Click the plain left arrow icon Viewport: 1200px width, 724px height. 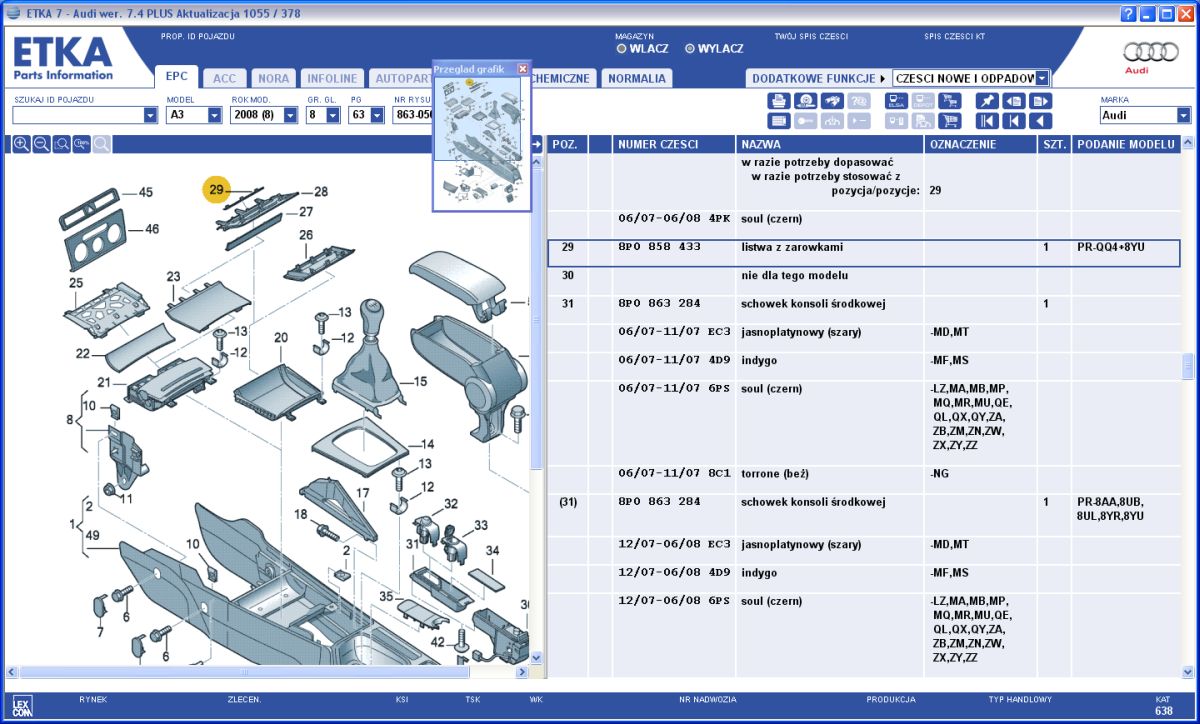tap(1040, 121)
